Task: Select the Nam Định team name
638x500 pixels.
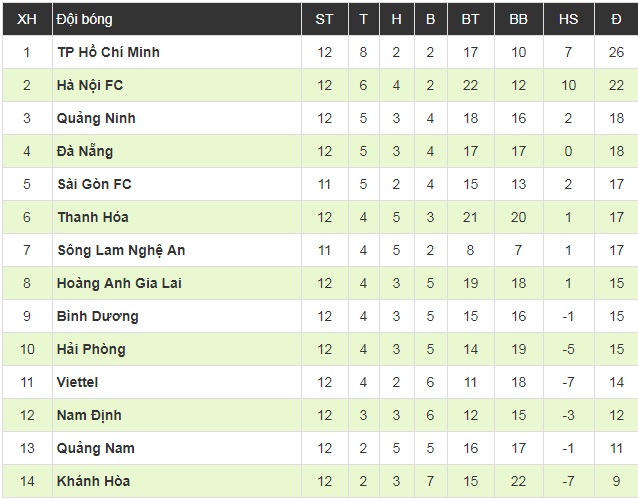Action: tap(89, 415)
